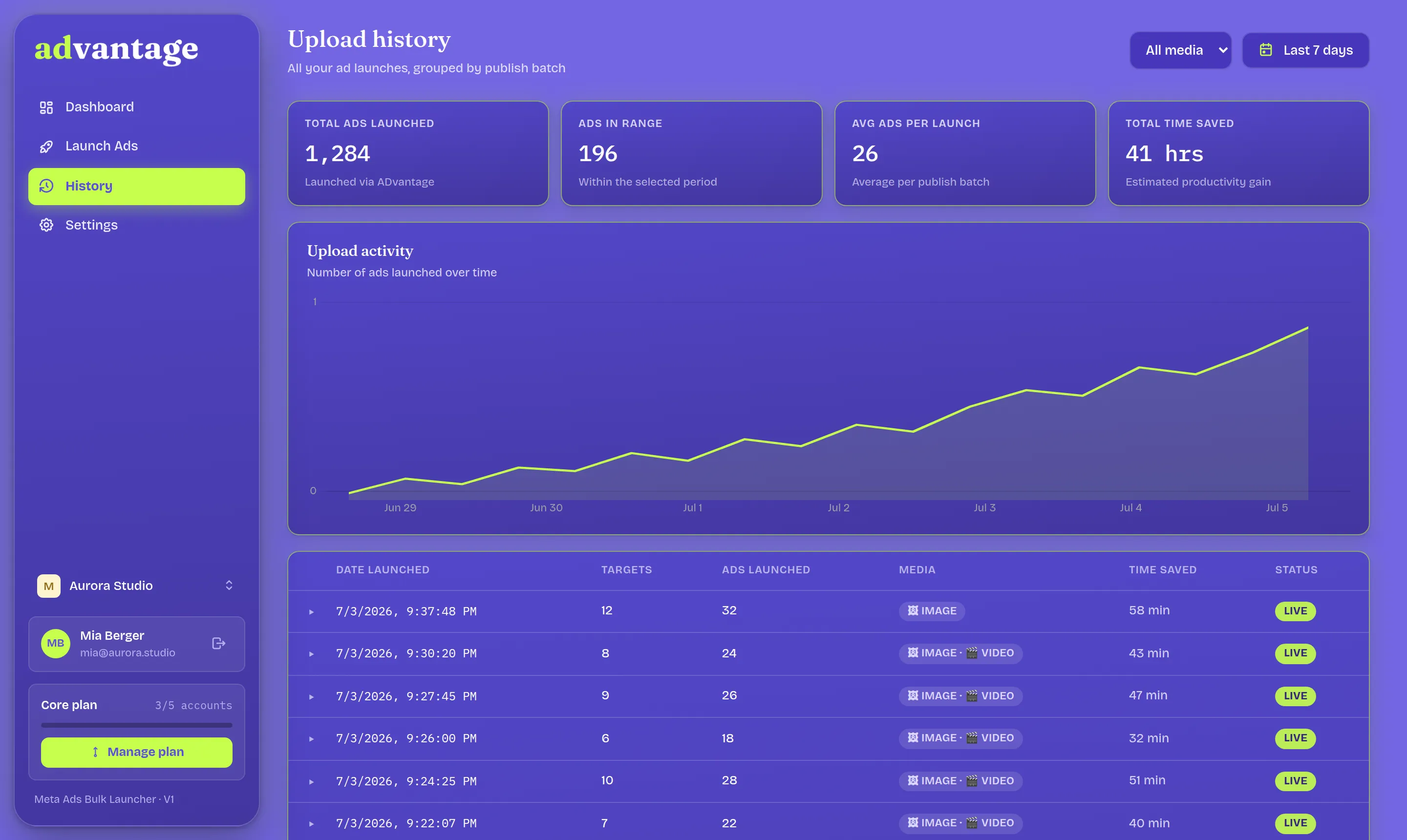Expand the 7/3/2026, 9:37:48 PM batch row

point(311,612)
